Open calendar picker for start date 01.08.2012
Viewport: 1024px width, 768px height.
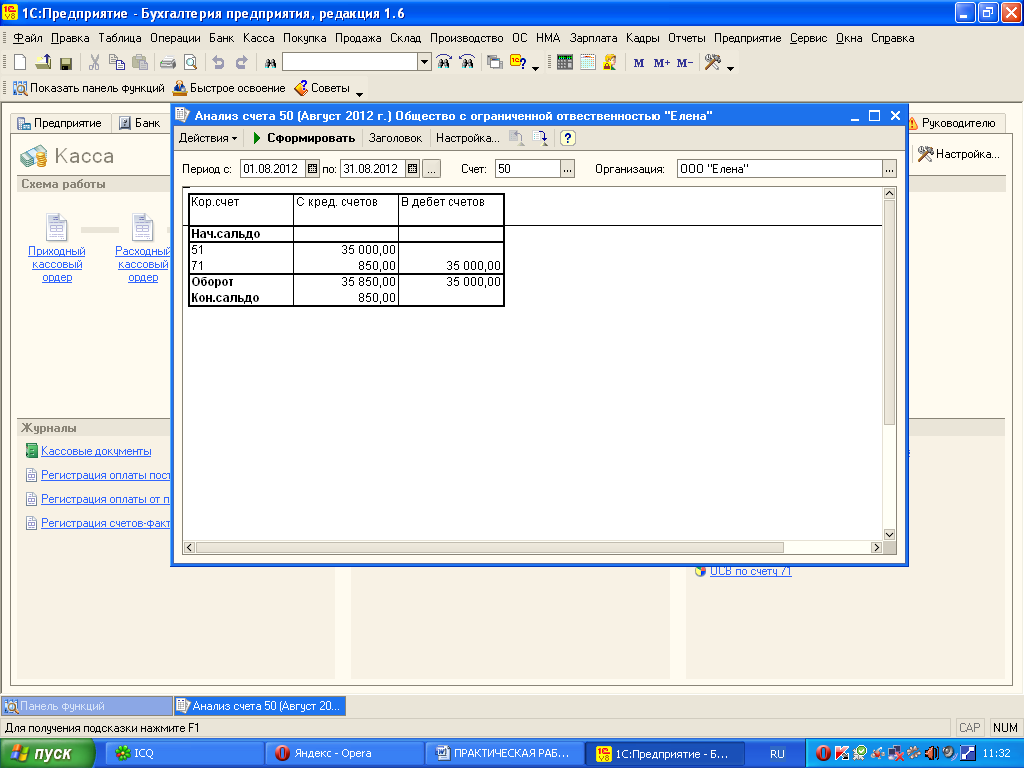coord(313,168)
